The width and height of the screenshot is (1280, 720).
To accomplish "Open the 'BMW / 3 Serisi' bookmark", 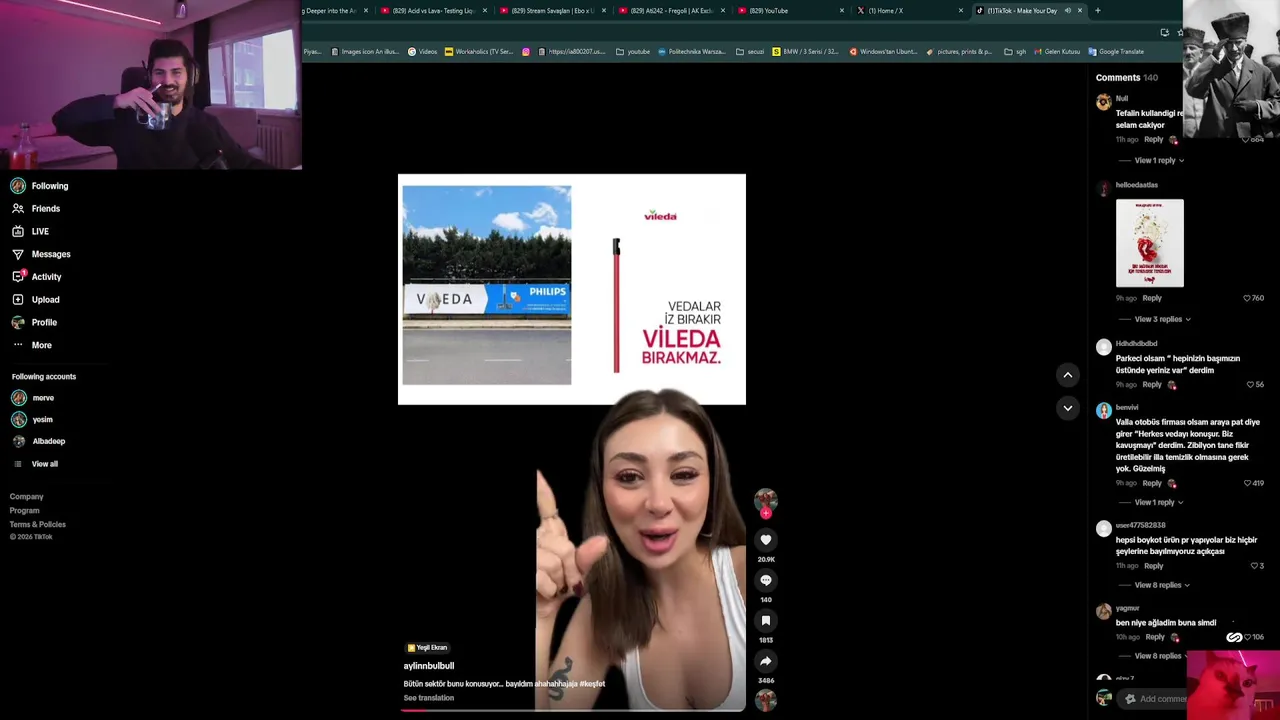I will pos(806,52).
